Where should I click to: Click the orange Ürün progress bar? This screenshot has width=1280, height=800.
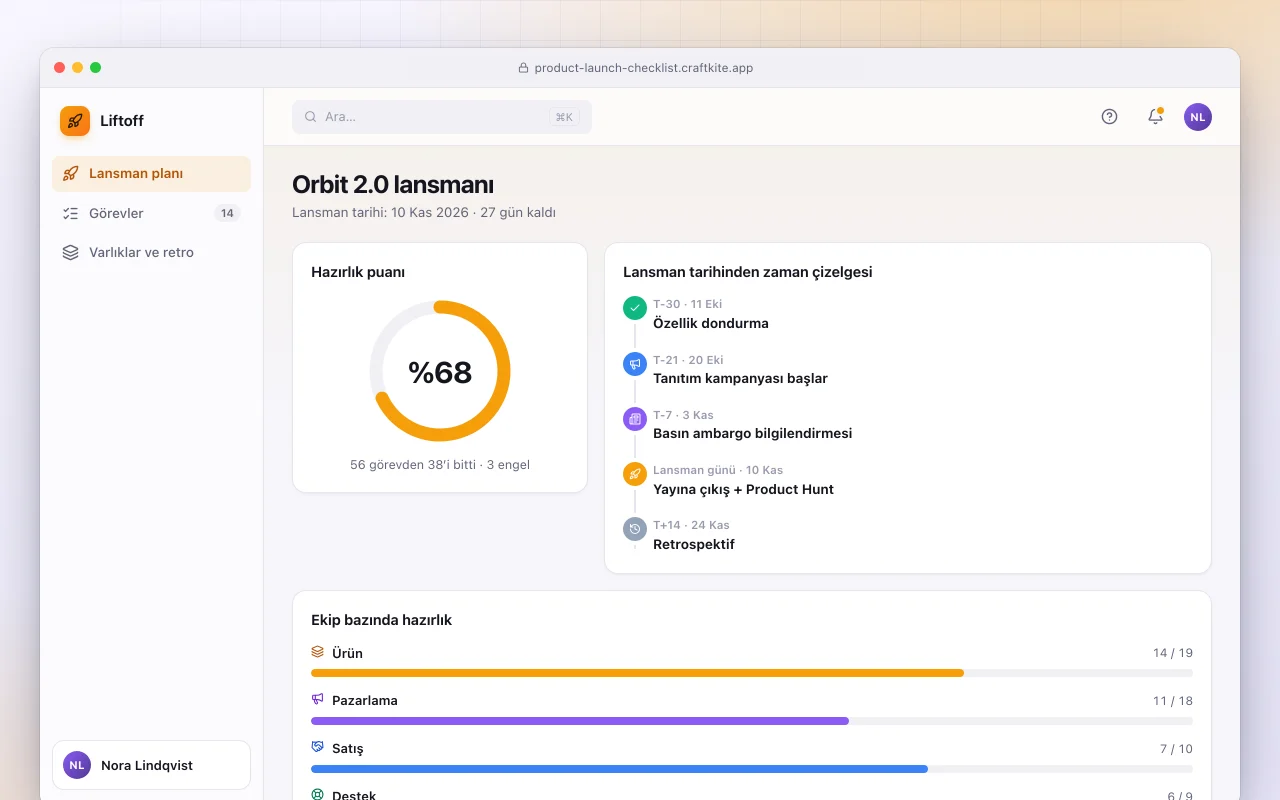click(x=637, y=673)
